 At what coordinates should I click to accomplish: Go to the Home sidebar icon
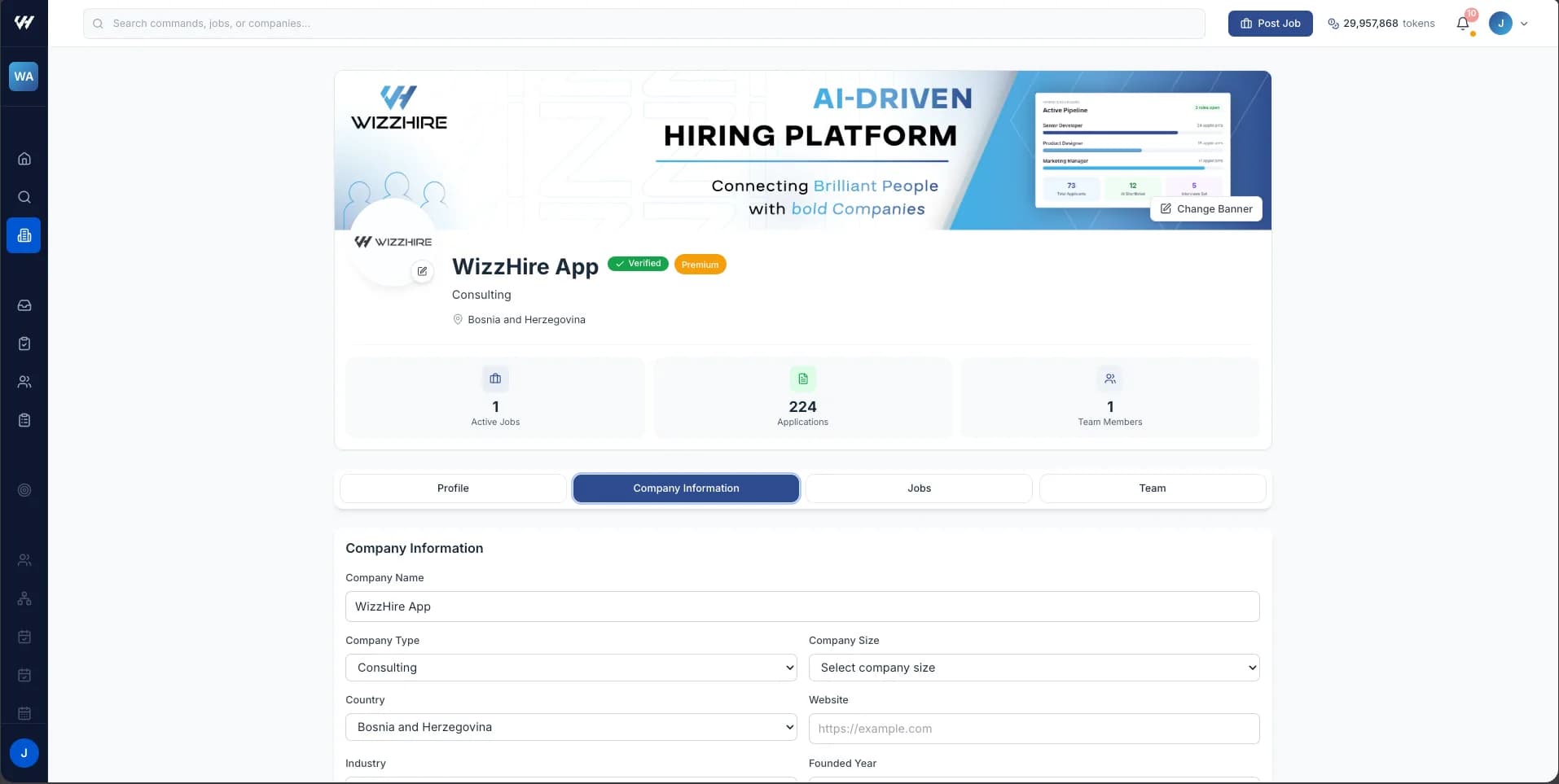point(24,159)
